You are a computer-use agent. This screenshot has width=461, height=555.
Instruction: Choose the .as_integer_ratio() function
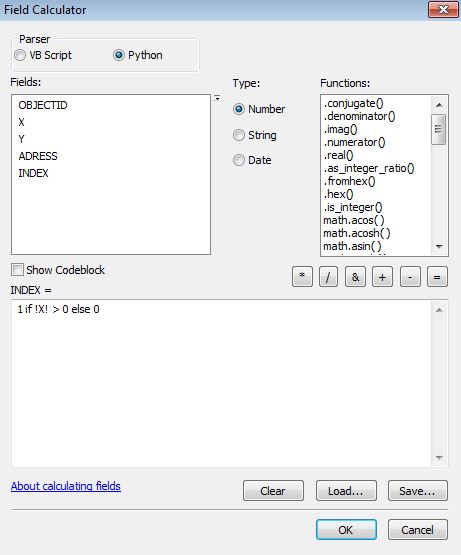[x=369, y=168]
